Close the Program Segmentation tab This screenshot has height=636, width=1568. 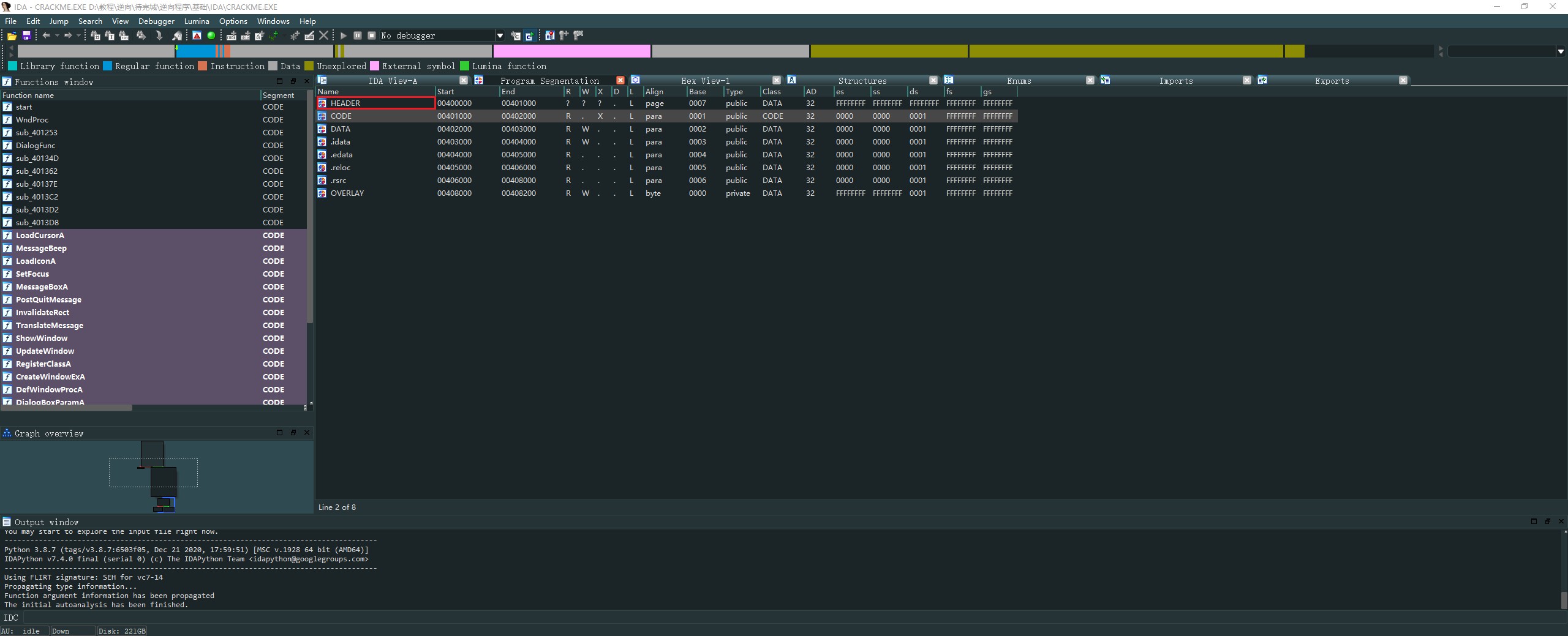(620, 80)
